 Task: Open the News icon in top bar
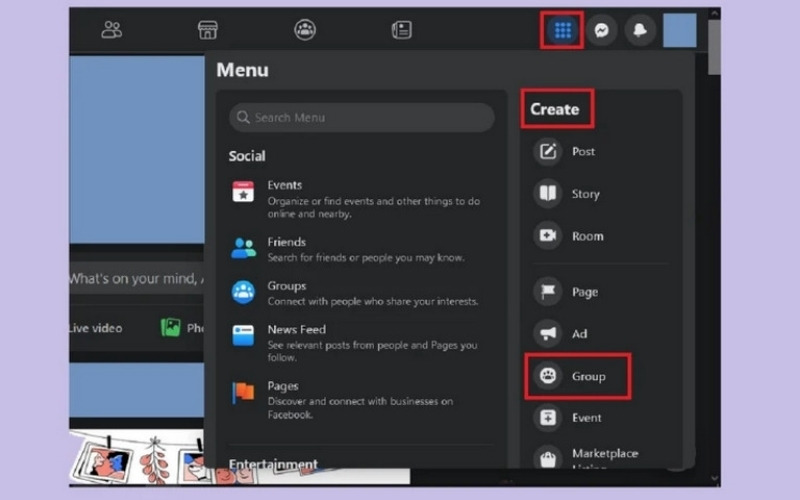click(x=402, y=30)
